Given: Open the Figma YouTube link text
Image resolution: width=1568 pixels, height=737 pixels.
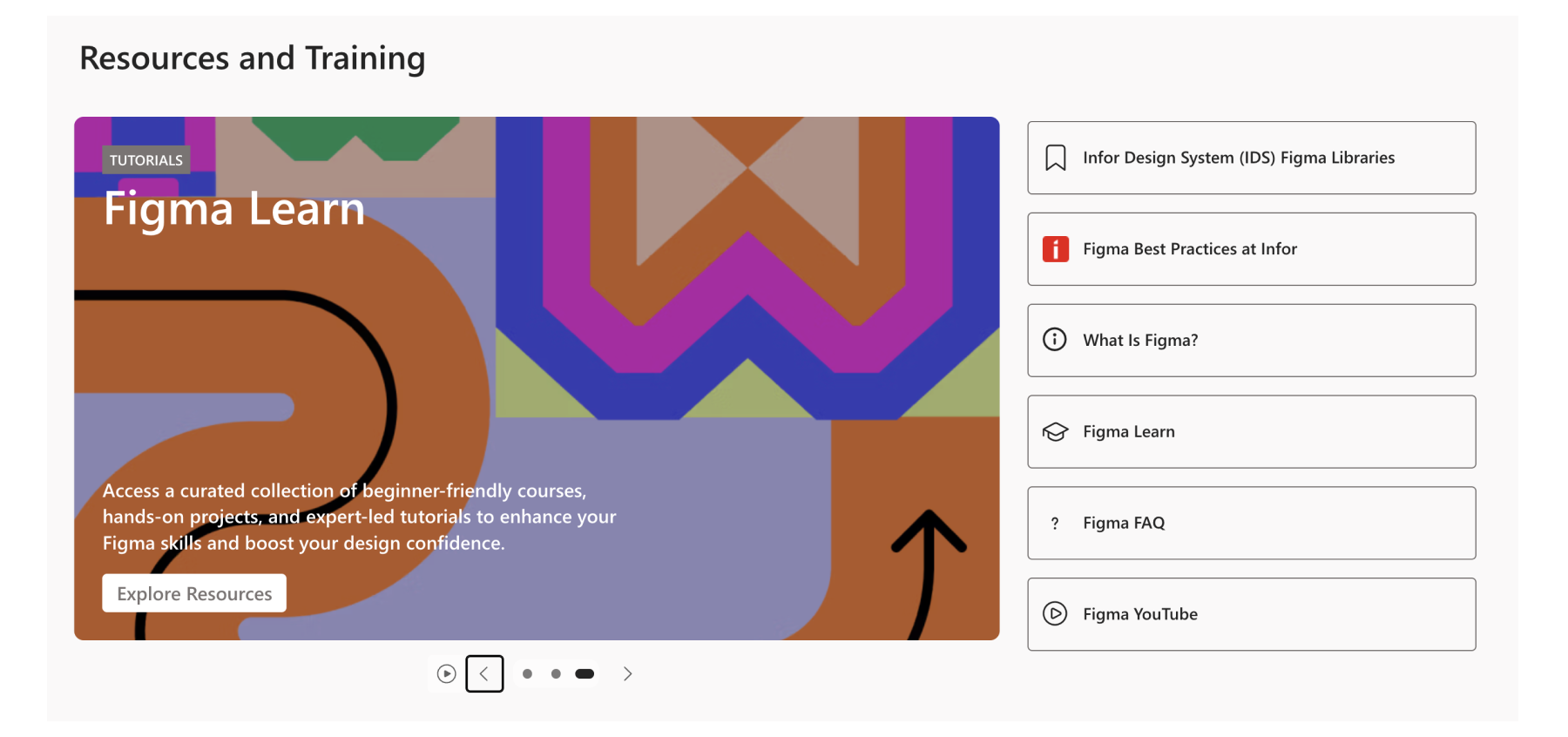Looking at the screenshot, I should tap(1139, 614).
